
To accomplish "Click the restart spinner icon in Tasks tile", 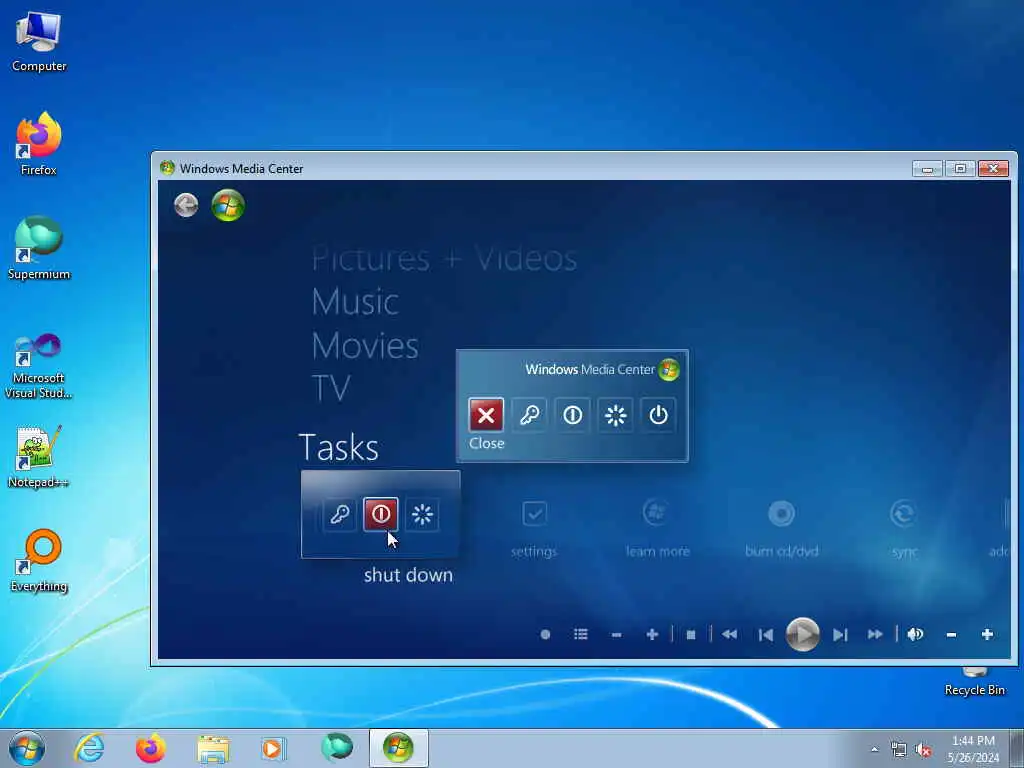I will click(422, 514).
